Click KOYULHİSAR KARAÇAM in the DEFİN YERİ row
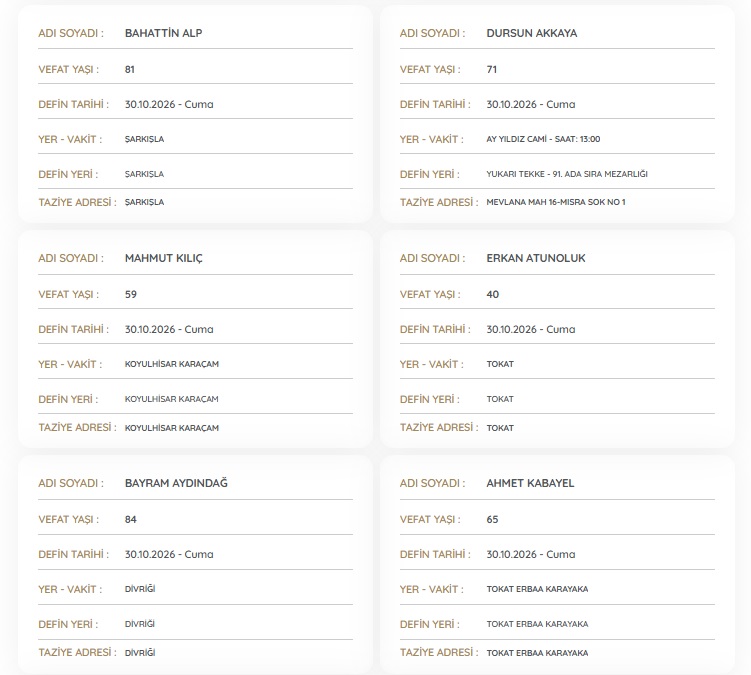751x675 pixels. [x=171, y=400]
